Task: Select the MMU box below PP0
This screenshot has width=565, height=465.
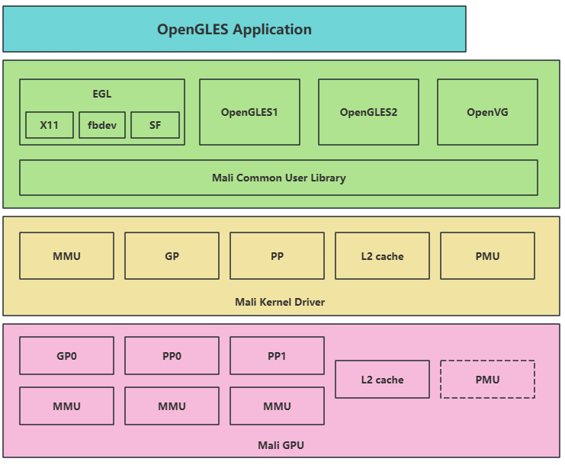Action: click(172, 406)
